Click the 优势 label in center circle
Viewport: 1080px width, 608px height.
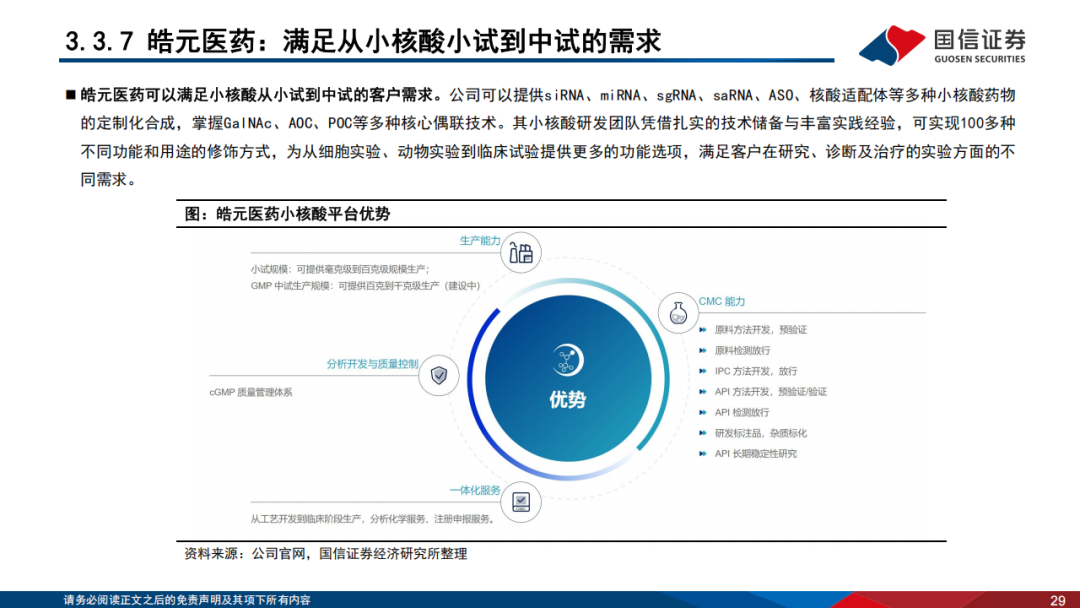(568, 399)
